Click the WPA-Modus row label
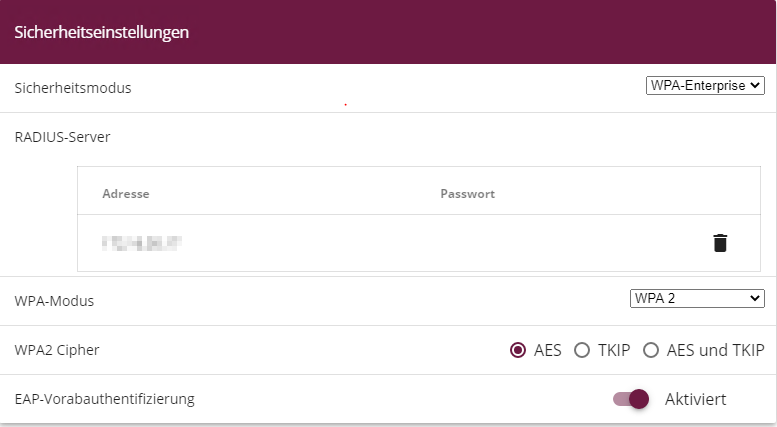 (x=55, y=300)
